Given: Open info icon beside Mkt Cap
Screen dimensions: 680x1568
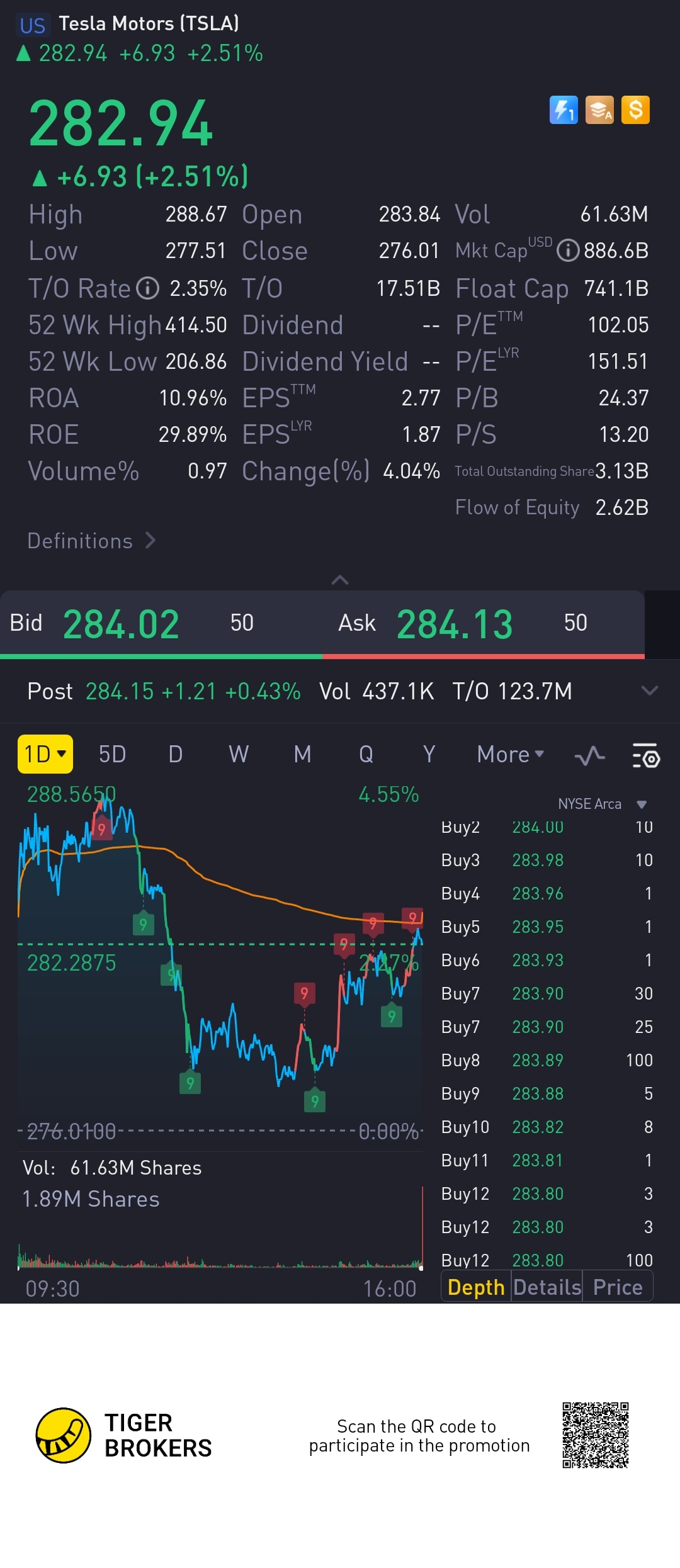Looking at the screenshot, I should (x=568, y=251).
